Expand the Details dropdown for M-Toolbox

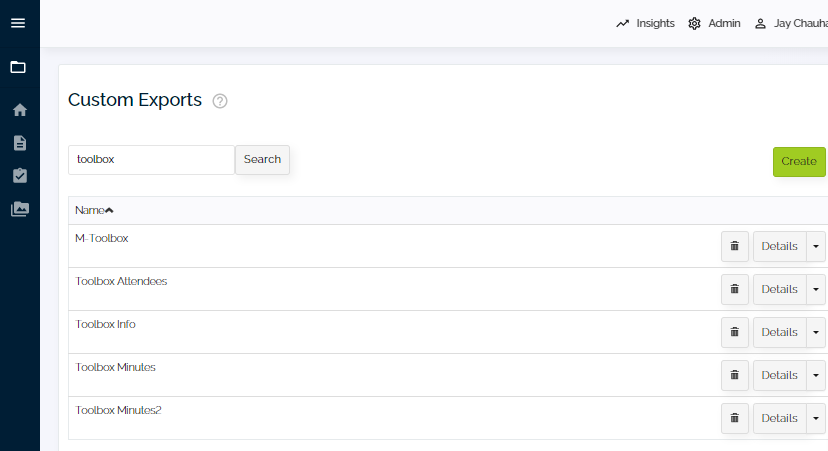pos(816,246)
